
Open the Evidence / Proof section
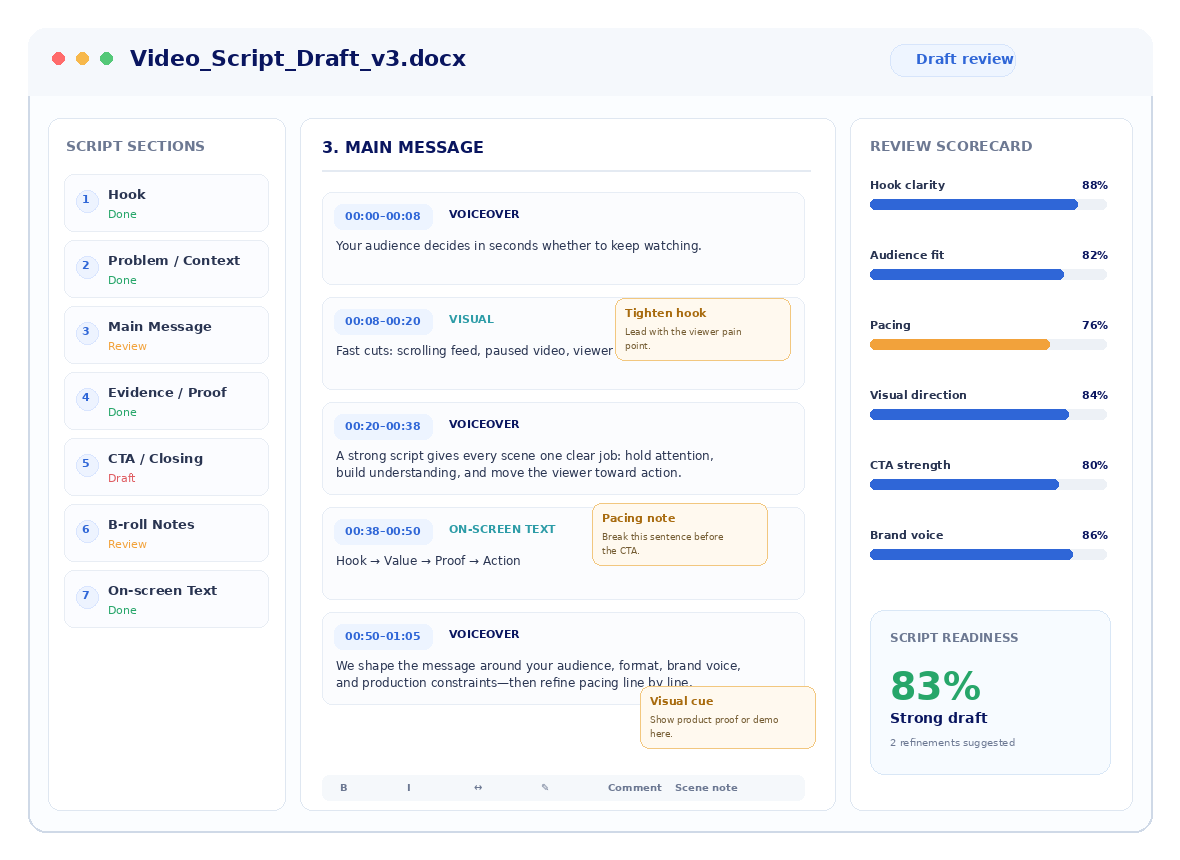tap(166, 401)
